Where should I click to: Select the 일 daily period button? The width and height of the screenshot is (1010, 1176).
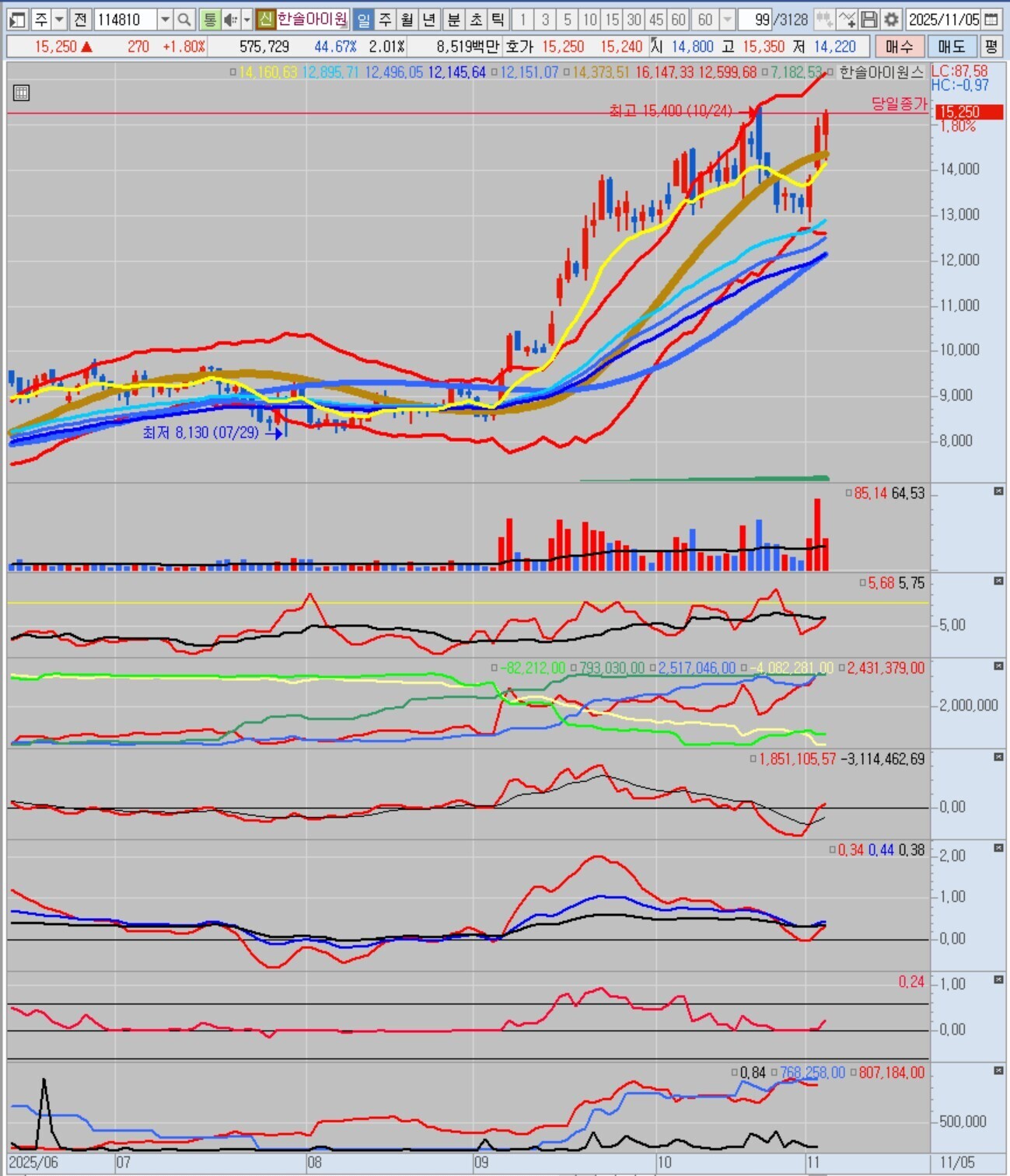[x=363, y=19]
